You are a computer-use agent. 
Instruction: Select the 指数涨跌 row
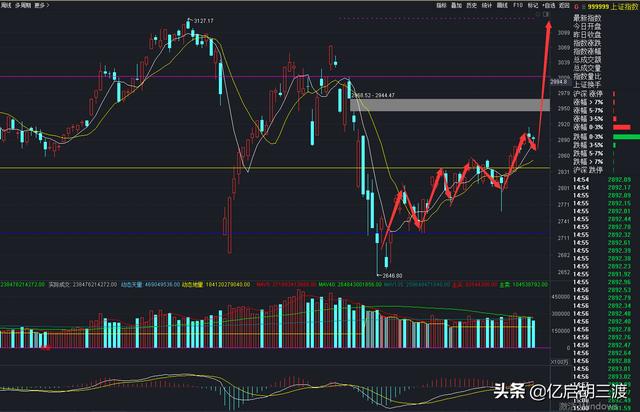(x=587, y=43)
